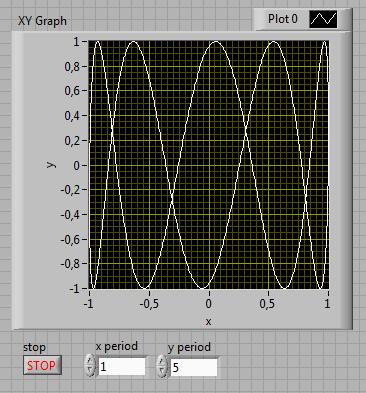Image resolution: width=366 pixels, height=393 pixels.
Task: Click the y period numeric input field
Action: pyautogui.click(x=194, y=368)
